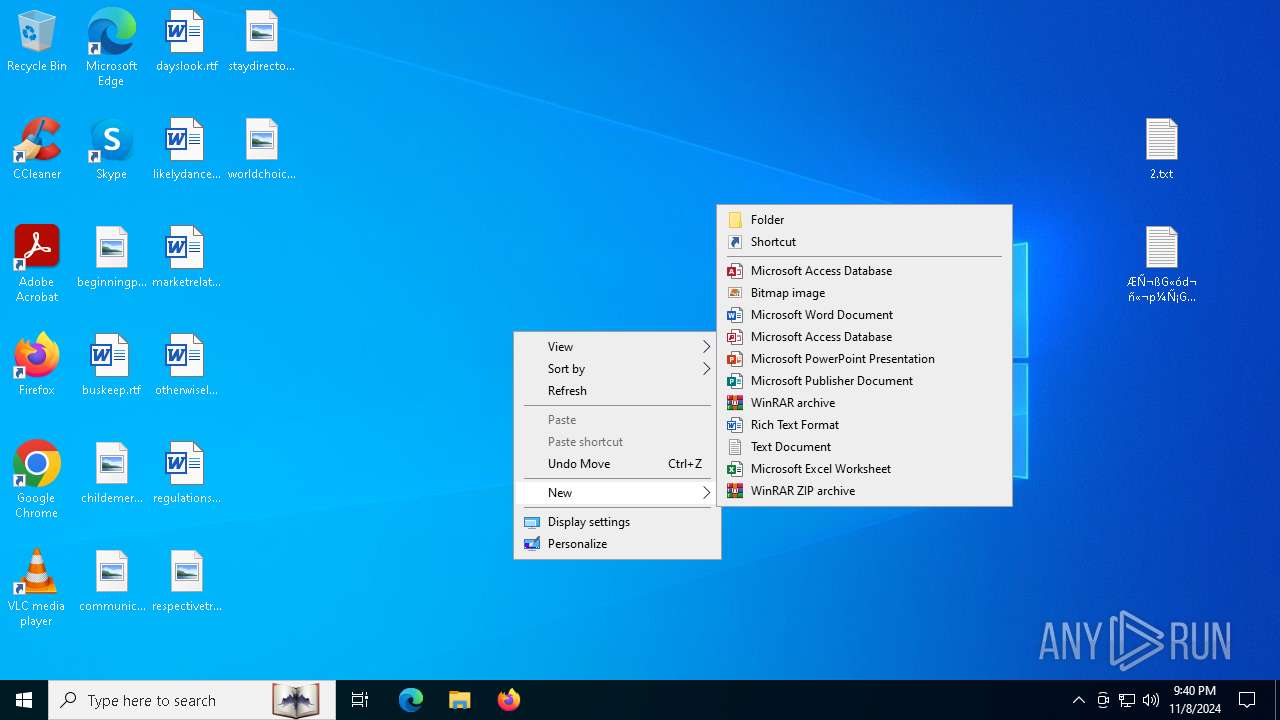Select buskeep.rtf file icon
The width and height of the screenshot is (1280, 720).
pyautogui.click(x=111, y=366)
